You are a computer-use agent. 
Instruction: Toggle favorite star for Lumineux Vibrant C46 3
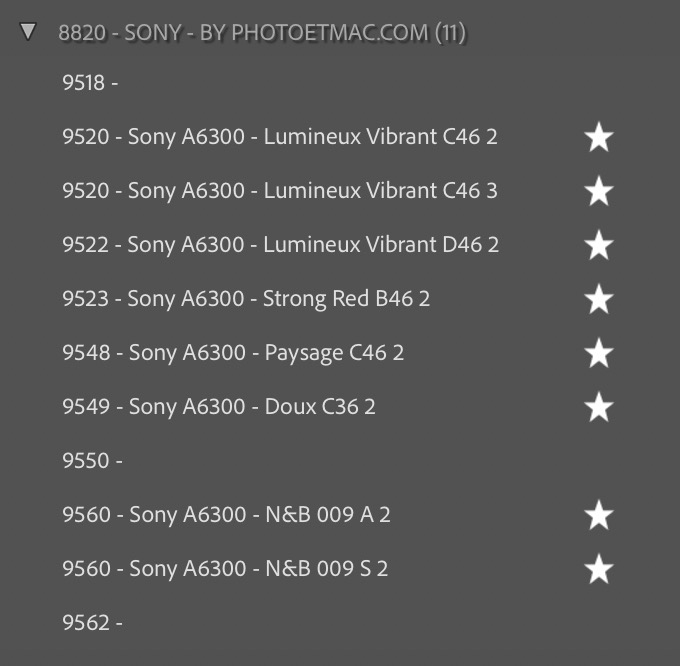tap(598, 191)
